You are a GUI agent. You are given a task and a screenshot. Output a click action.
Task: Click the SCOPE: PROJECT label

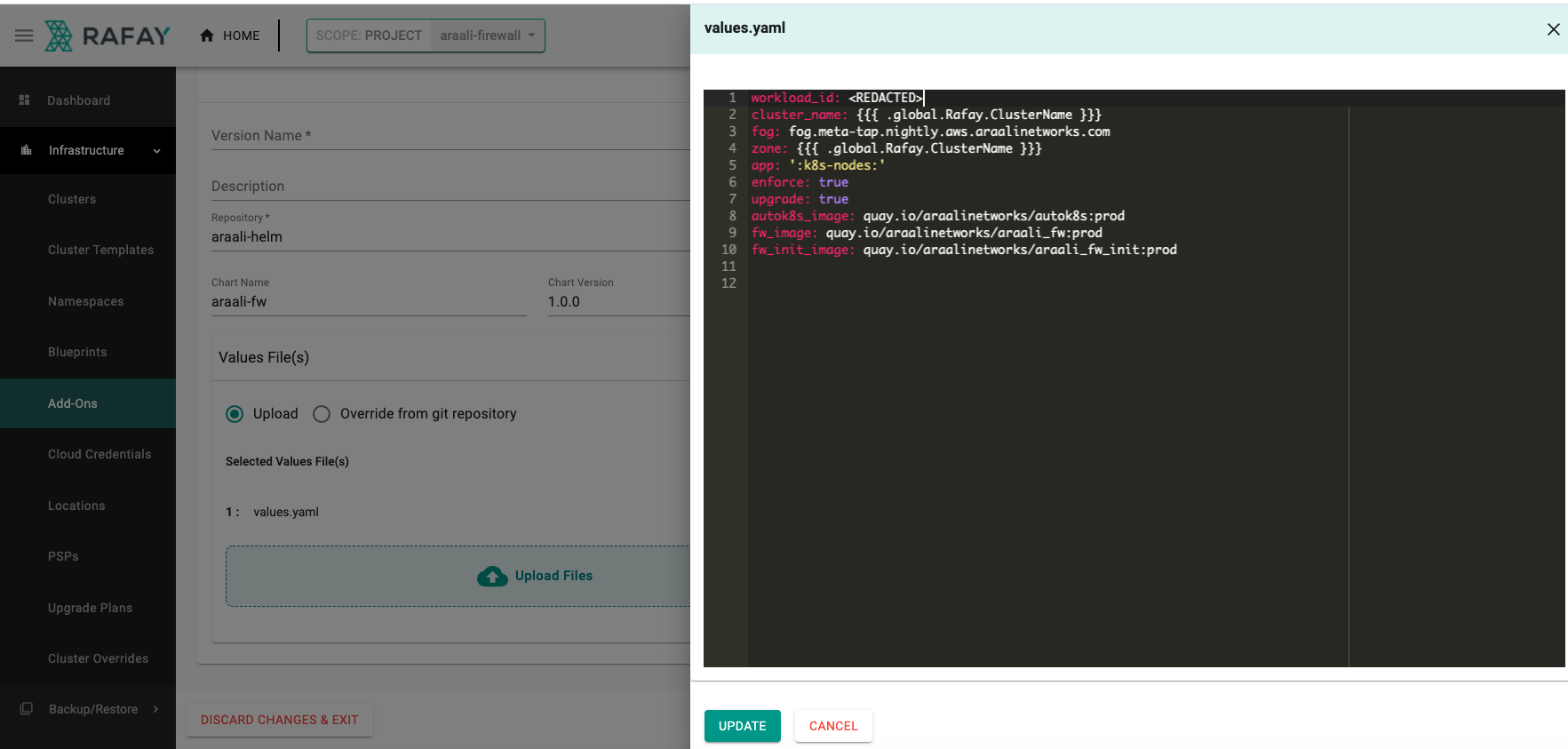tap(369, 36)
